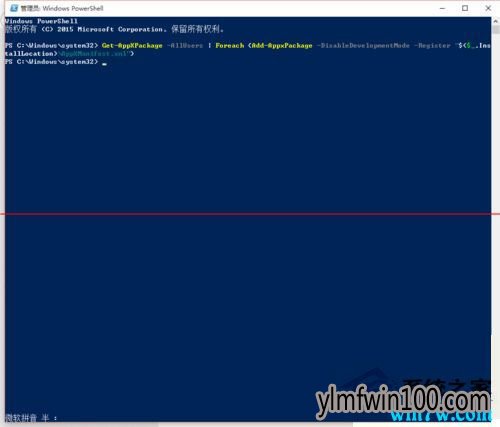500x427 pixels.
Task: Close the Windows PowerShell window
Action: click(488, 8)
